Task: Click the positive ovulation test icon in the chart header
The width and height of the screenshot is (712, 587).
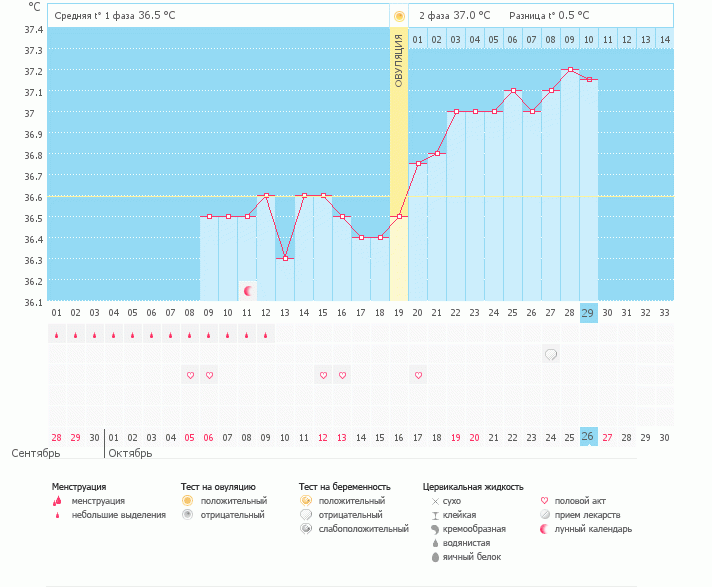Action: tap(399, 16)
